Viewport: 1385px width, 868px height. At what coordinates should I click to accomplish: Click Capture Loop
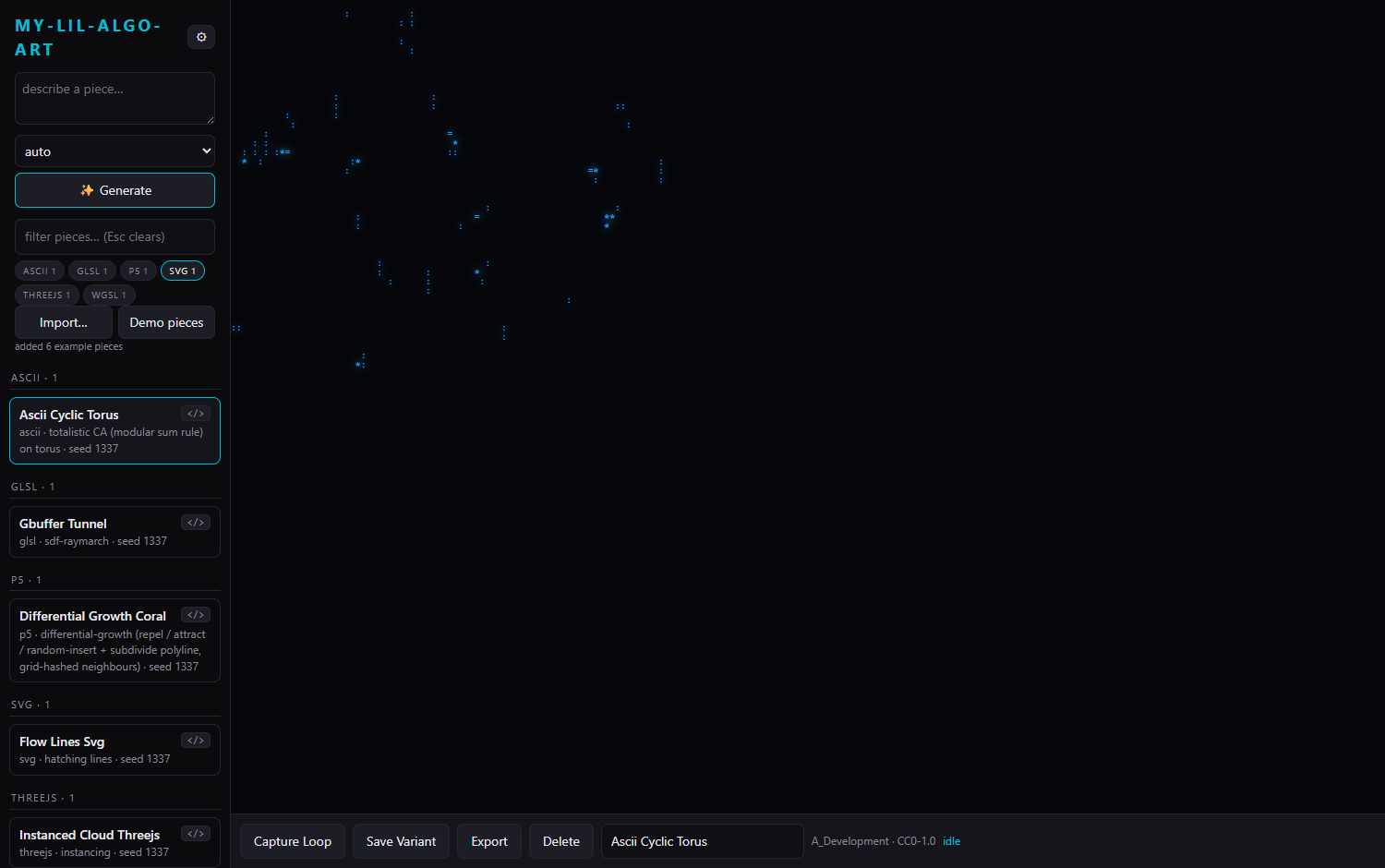tap(293, 841)
